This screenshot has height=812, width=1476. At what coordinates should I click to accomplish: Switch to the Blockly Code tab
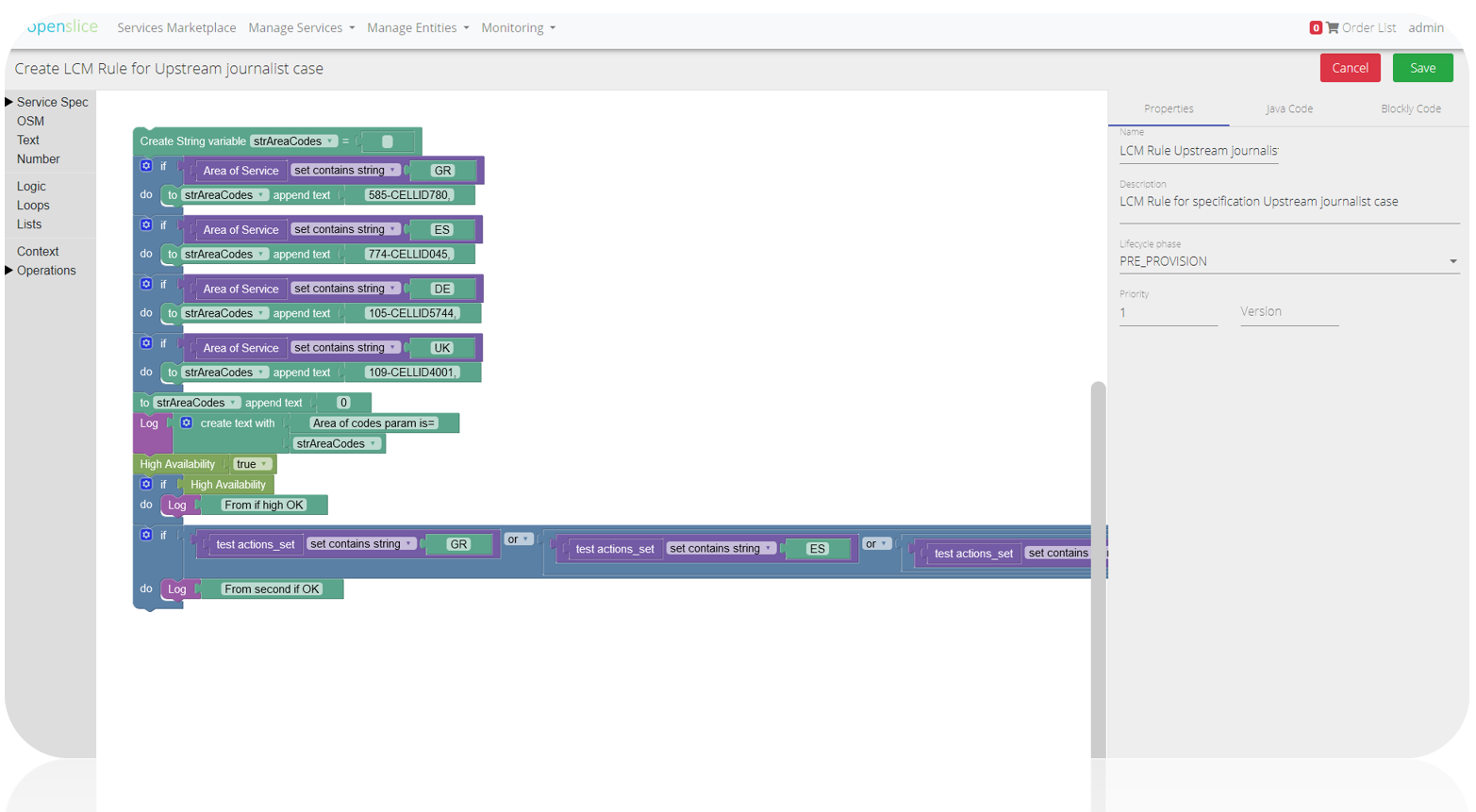click(1410, 108)
